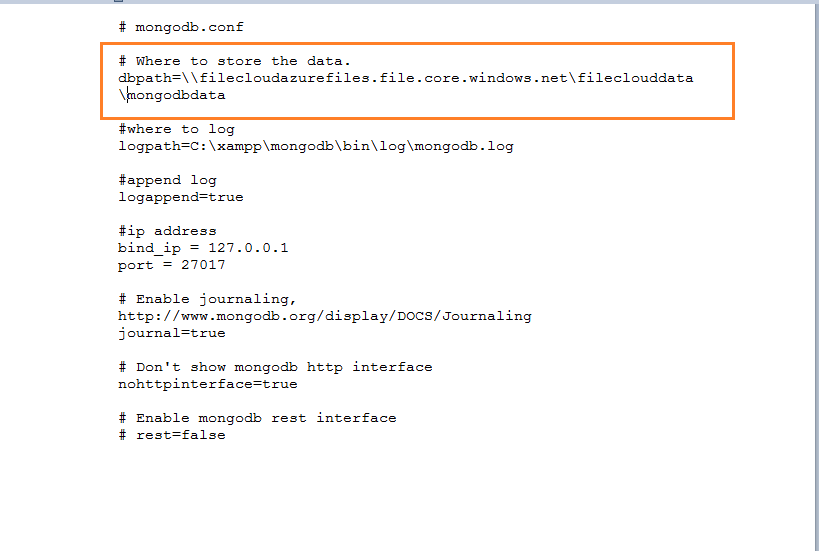The height and width of the screenshot is (551, 819).
Task: Click the '# Enable journaling,' comment
Action: [207, 299]
